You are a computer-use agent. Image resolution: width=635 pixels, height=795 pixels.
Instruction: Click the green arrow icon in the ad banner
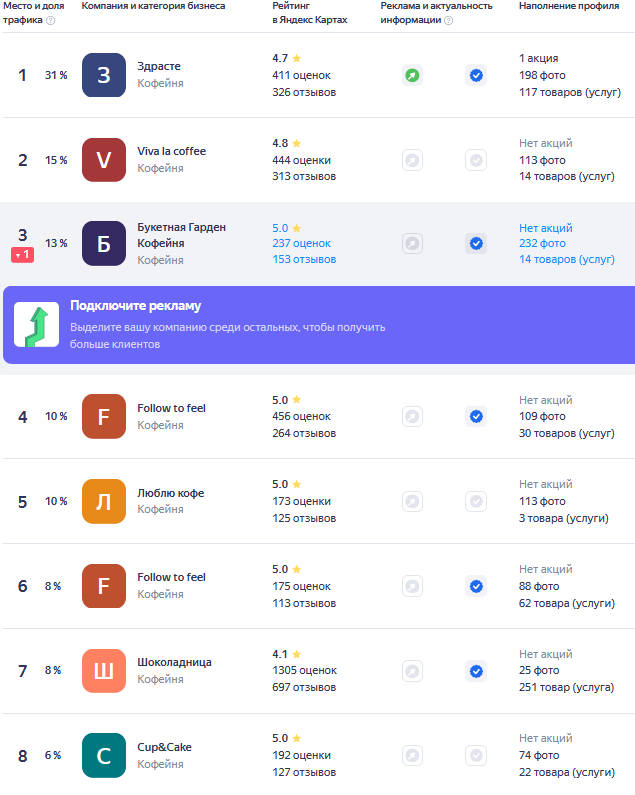click(x=37, y=325)
